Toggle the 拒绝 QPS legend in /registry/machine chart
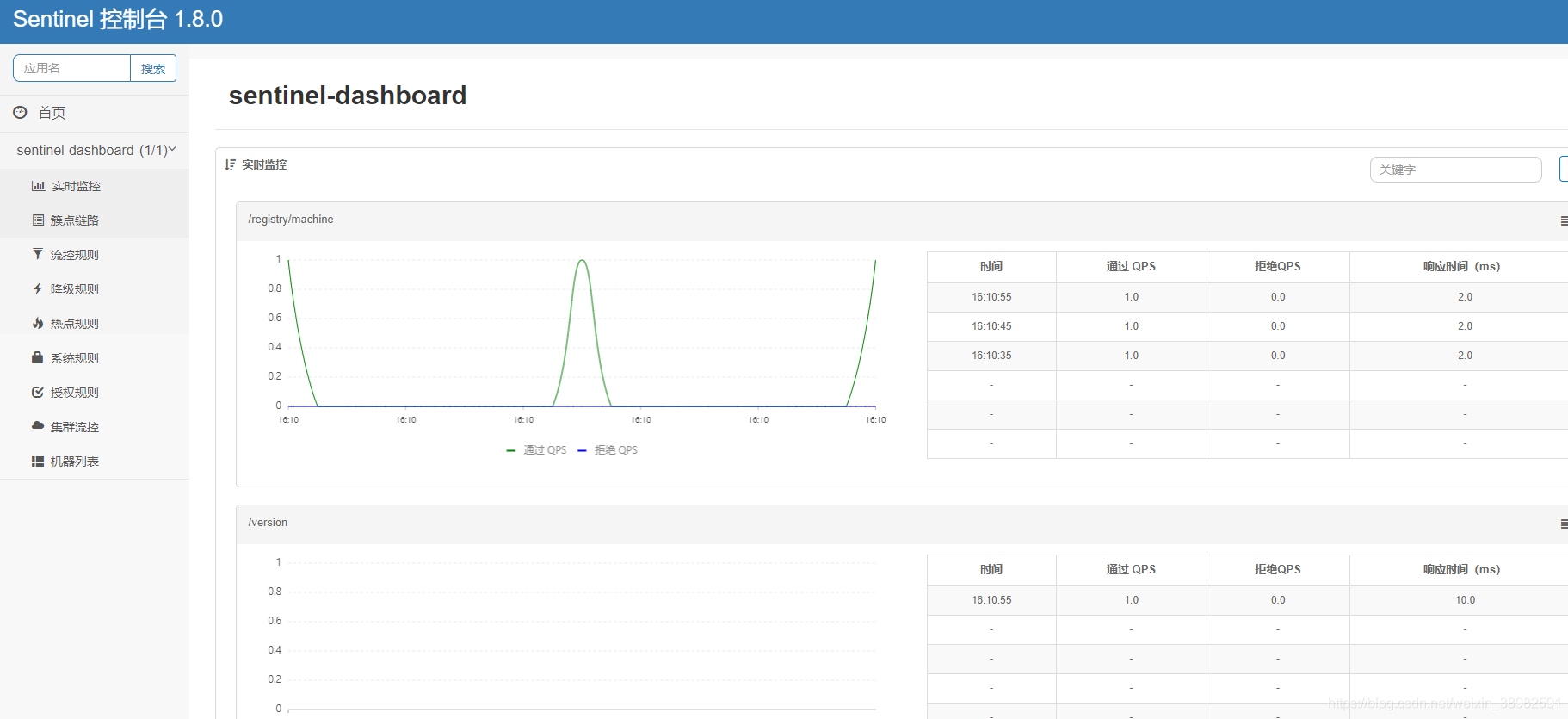 608,450
